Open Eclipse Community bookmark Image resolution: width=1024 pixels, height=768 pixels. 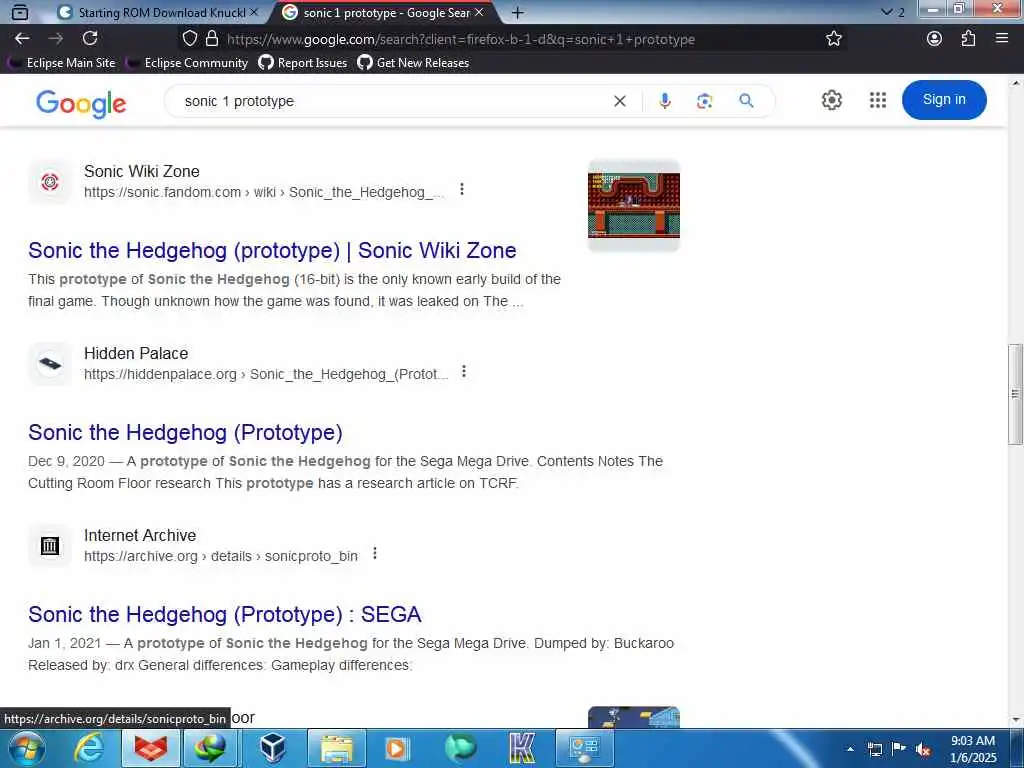[x=187, y=63]
